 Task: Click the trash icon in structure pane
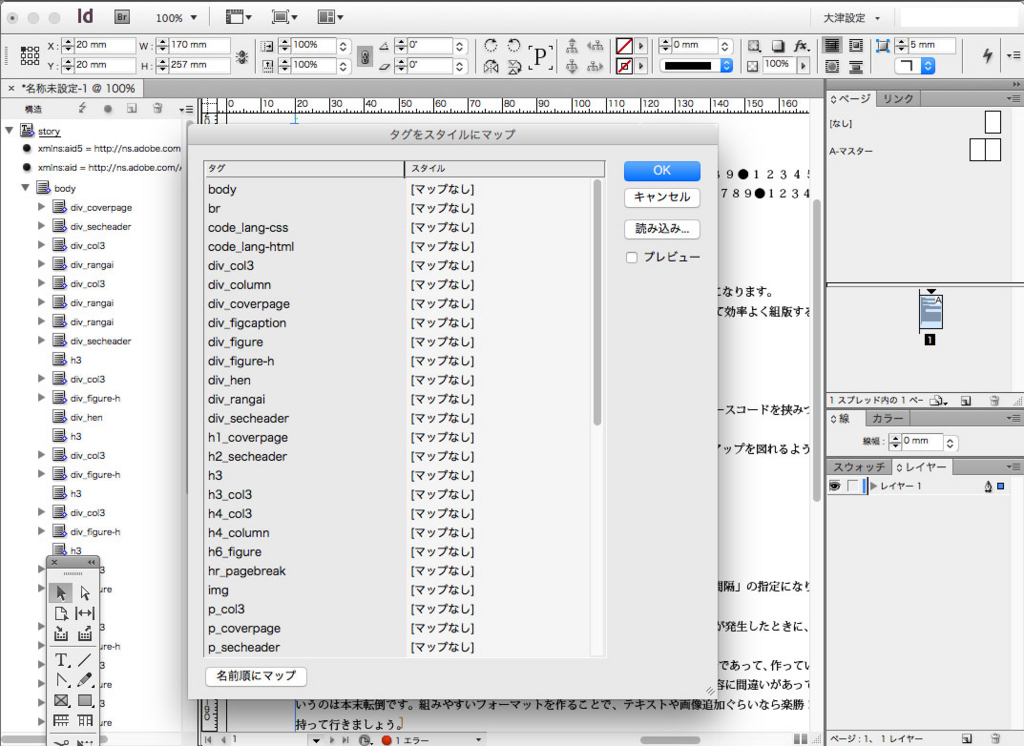click(x=157, y=108)
